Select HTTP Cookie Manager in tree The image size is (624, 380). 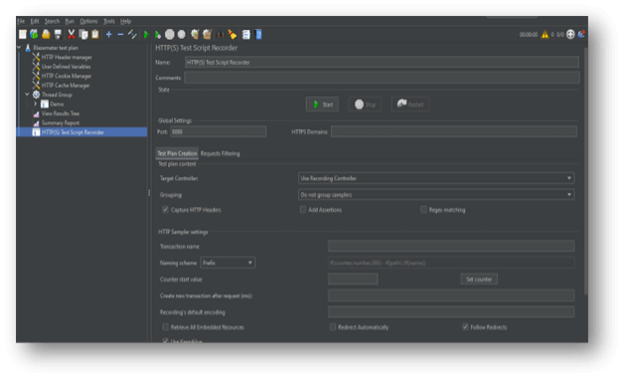[x=66, y=76]
